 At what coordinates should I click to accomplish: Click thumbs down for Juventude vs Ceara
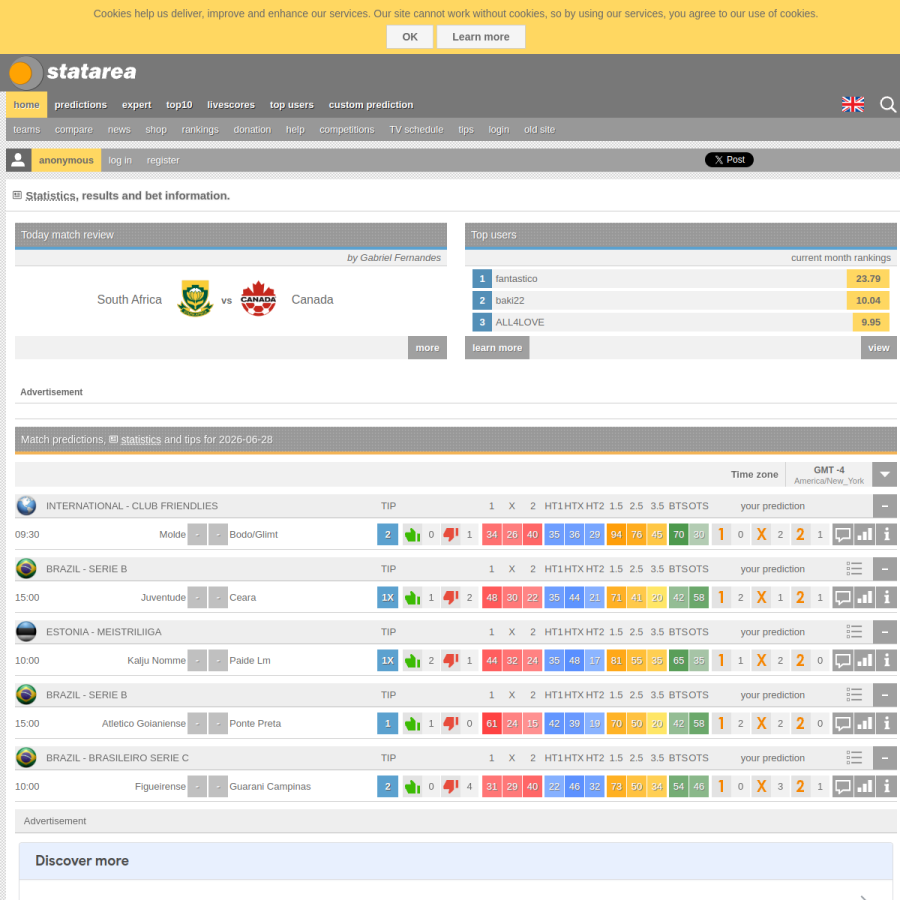click(x=451, y=598)
